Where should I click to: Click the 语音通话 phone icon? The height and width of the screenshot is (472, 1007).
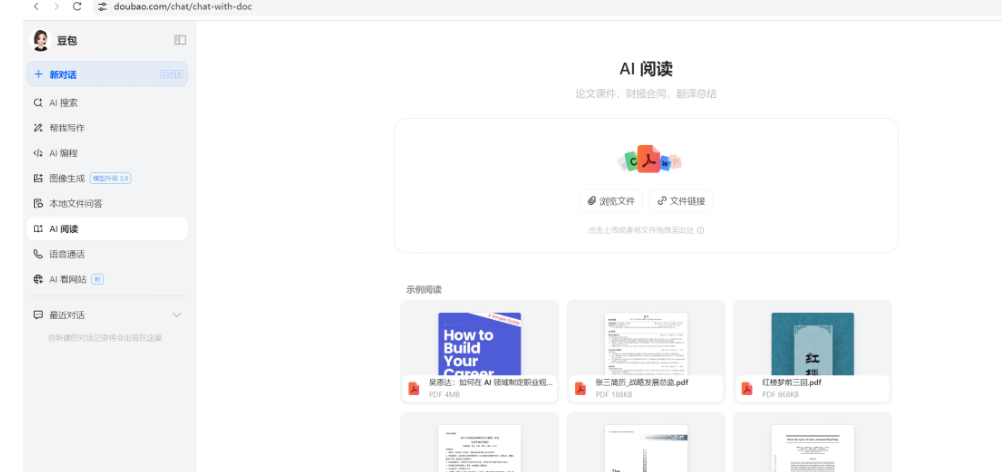pyautogui.click(x=38, y=254)
